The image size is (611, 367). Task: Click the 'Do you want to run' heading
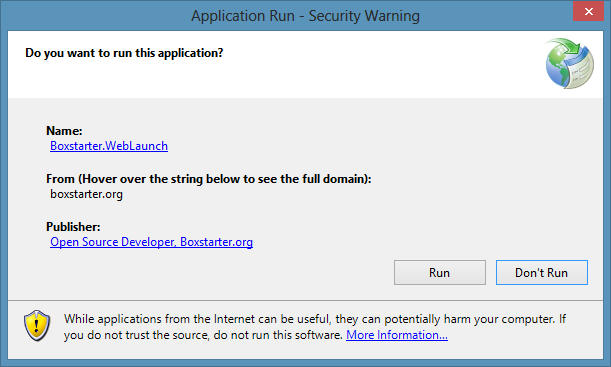pos(124,53)
